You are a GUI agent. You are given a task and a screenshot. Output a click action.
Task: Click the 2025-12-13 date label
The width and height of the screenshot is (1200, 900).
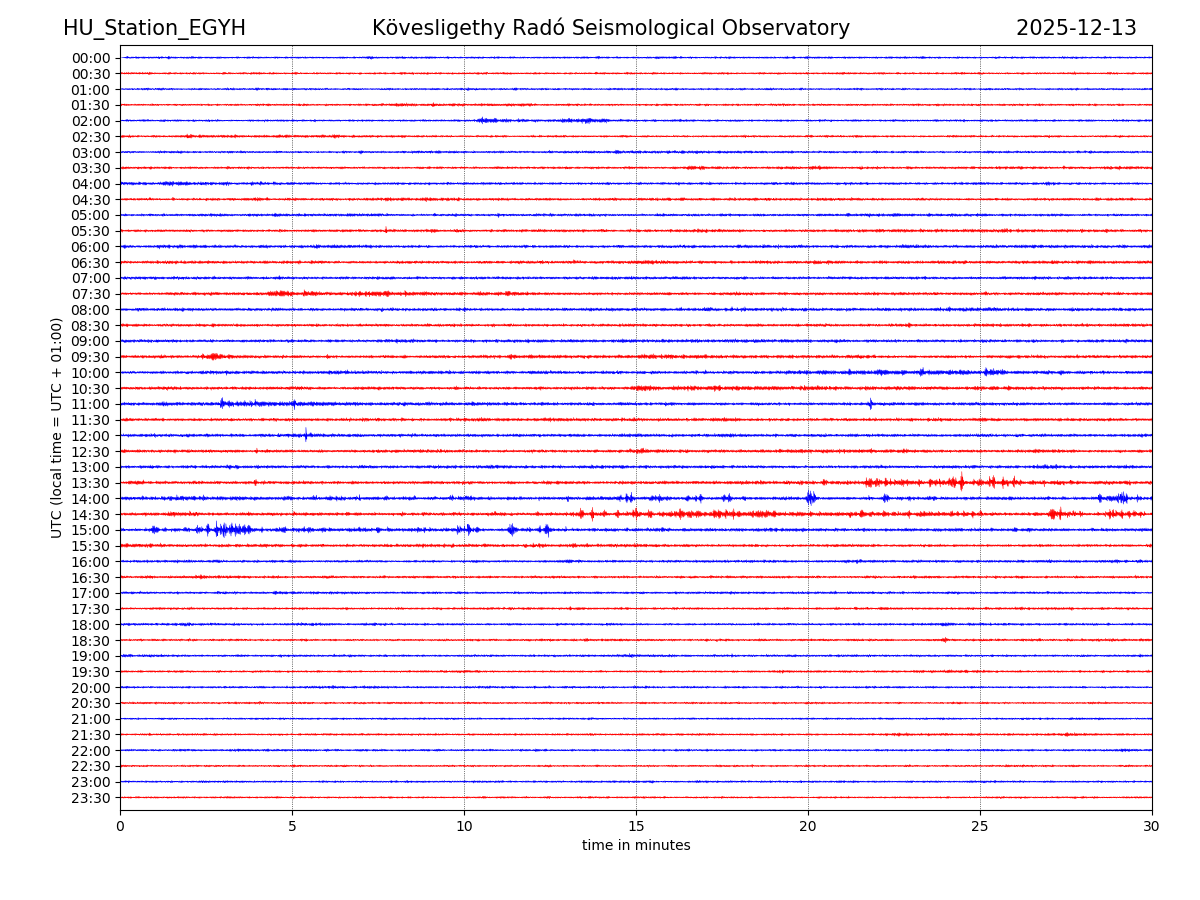1076,28
